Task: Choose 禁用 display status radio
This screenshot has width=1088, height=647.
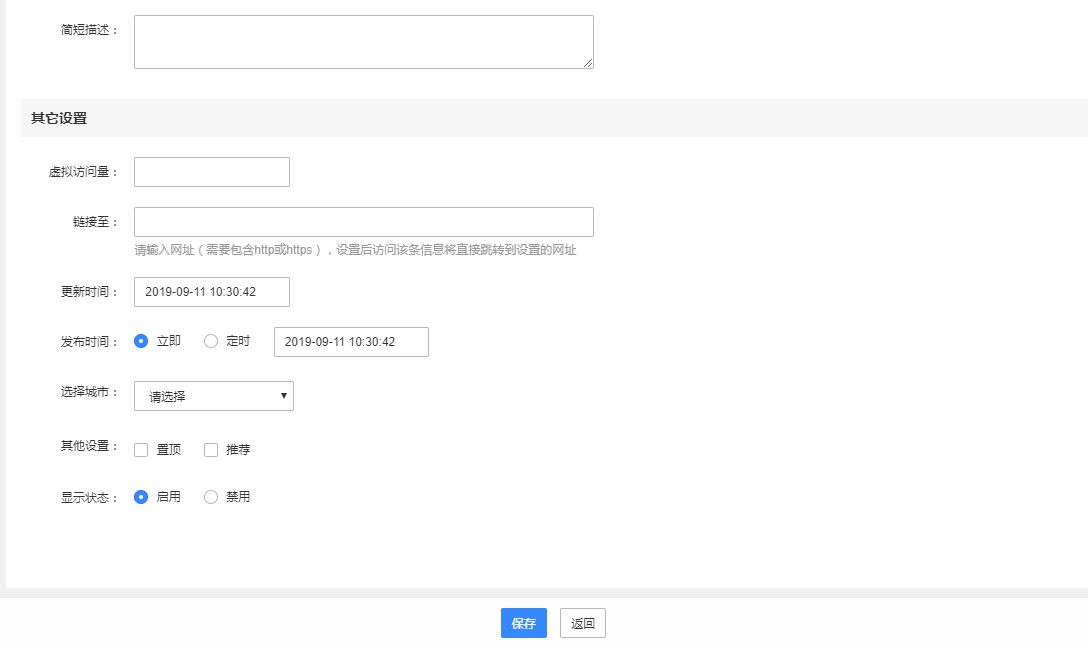Action: coord(211,497)
